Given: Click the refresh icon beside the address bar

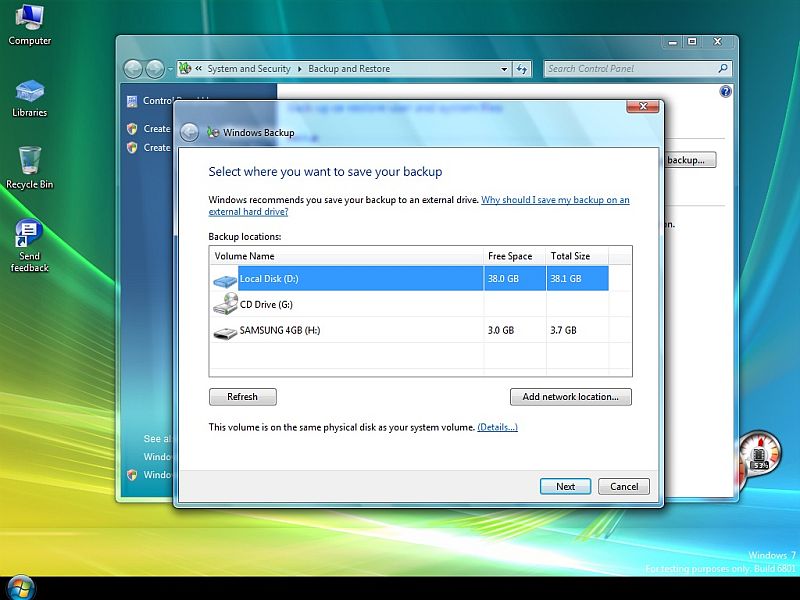Looking at the screenshot, I should [521, 69].
